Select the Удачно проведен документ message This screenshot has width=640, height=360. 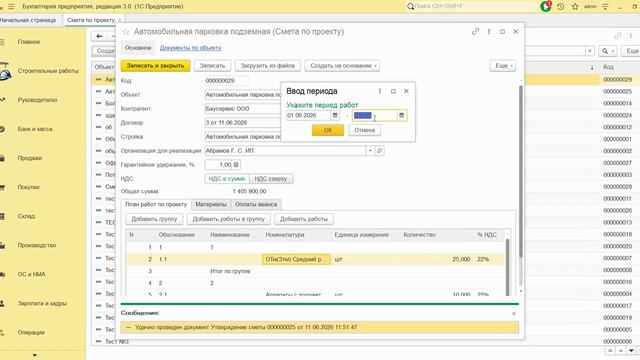pyautogui.click(x=320, y=327)
